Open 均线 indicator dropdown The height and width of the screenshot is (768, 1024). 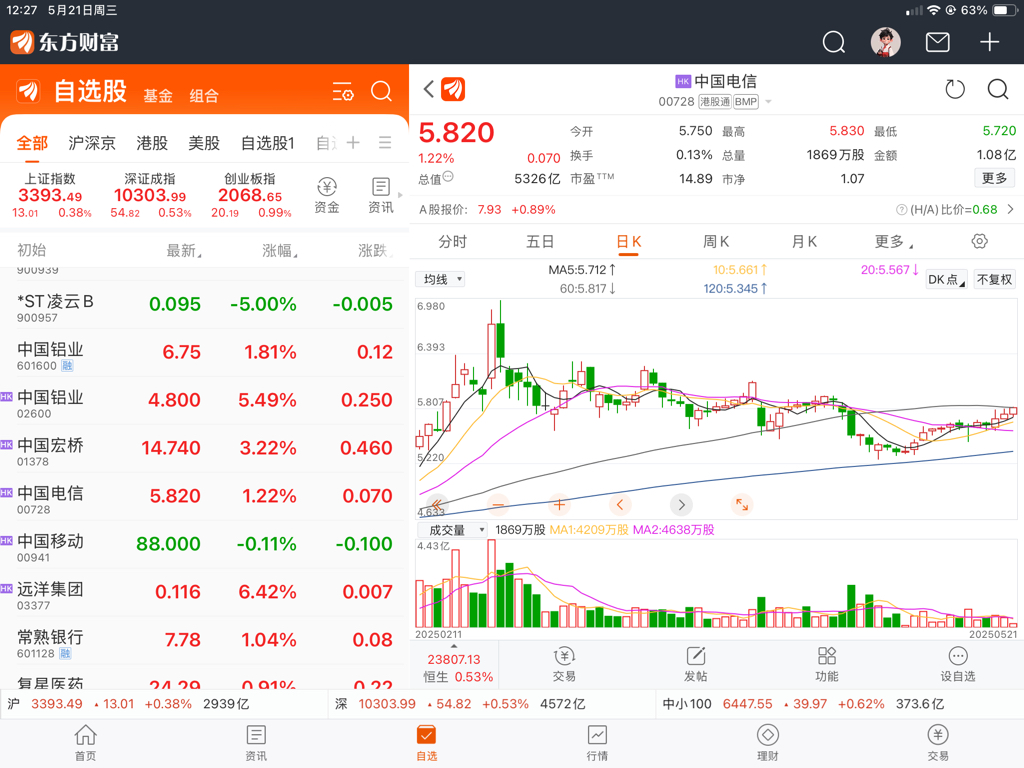[x=440, y=280]
